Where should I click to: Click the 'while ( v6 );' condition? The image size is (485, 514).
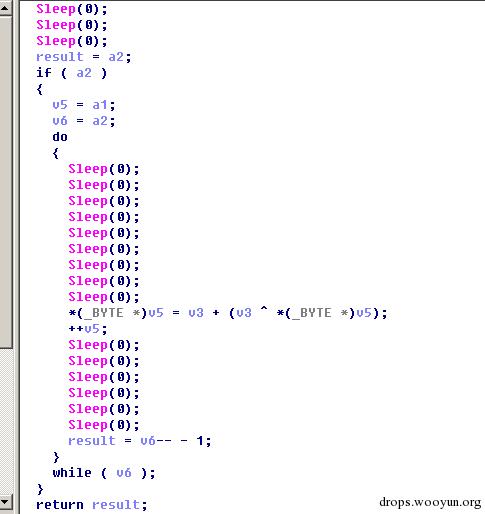click(104, 473)
